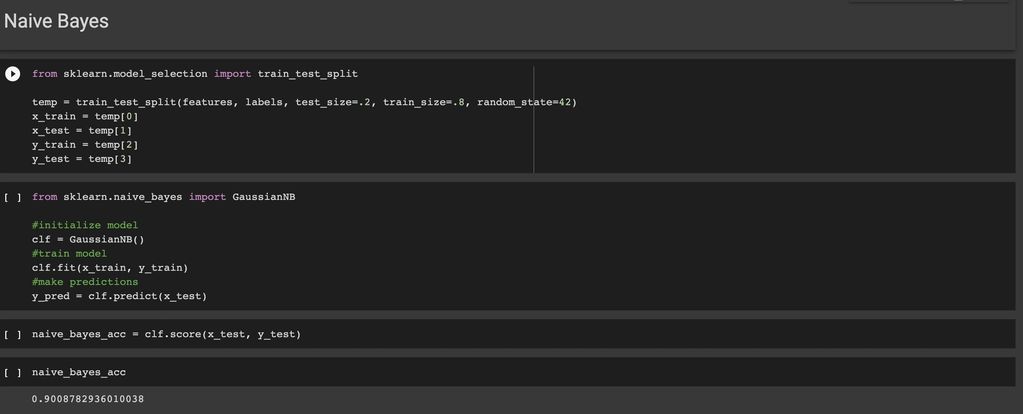Click the y_test = temp[3] line
Image resolution: width=1023 pixels, height=414 pixels.
(81, 159)
